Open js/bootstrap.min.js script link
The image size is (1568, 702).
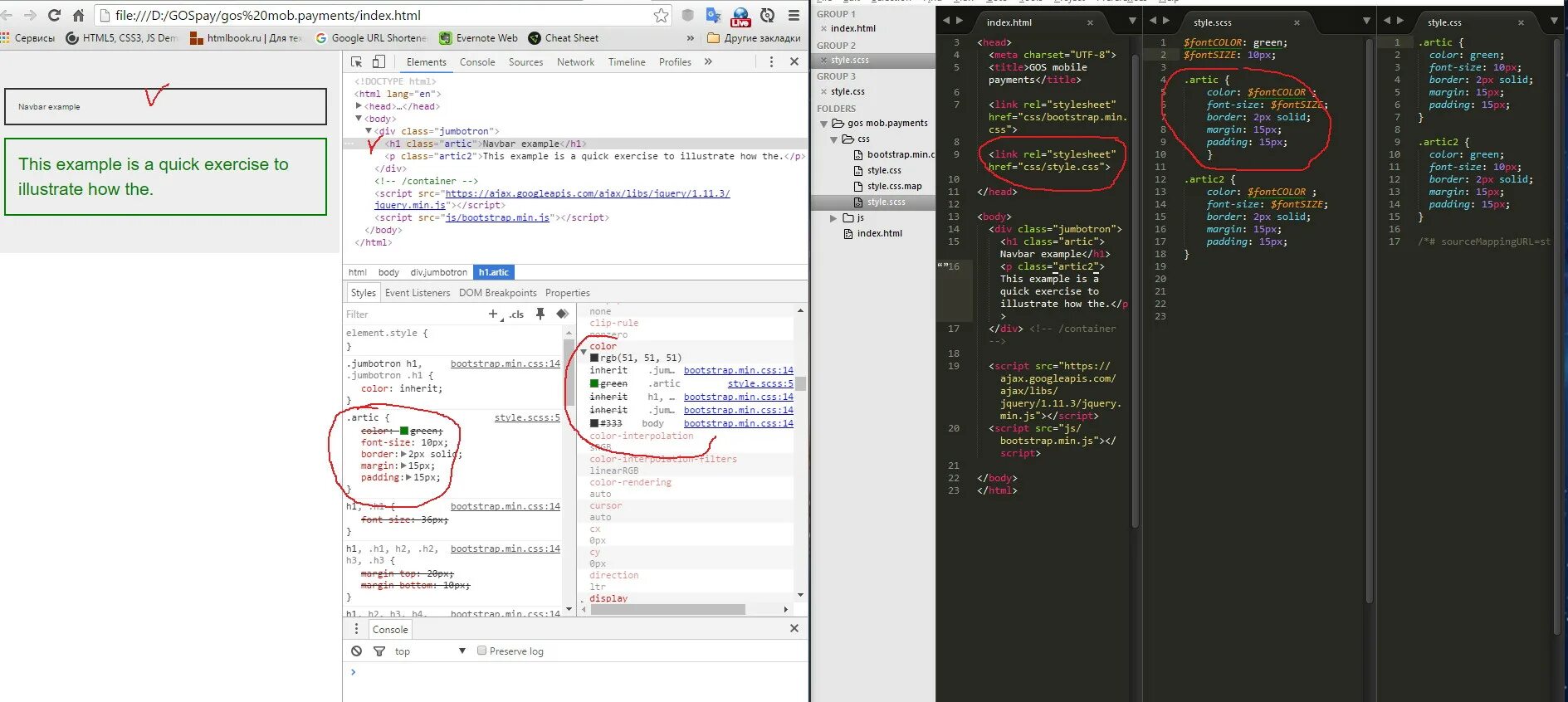pyautogui.click(x=497, y=217)
